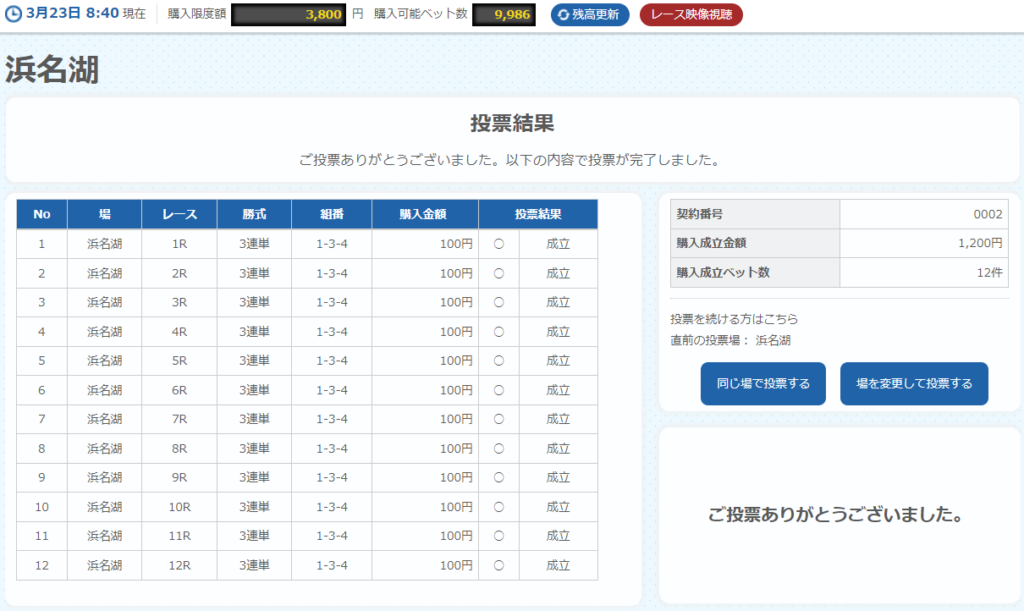Click the circle mark in the 3R row
The image size is (1024, 611).
[499, 302]
